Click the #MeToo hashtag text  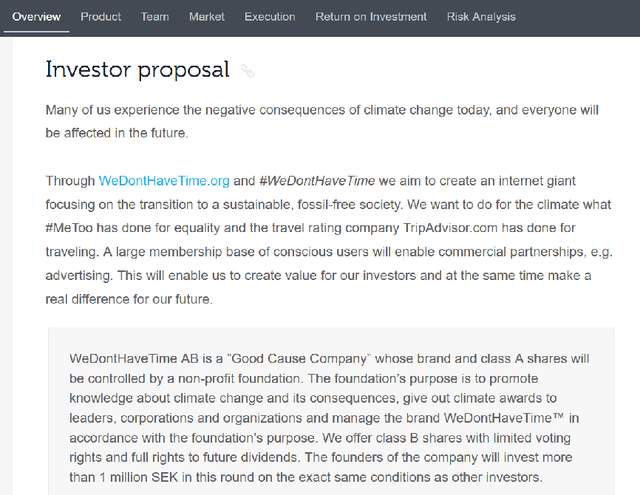point(69,228)
